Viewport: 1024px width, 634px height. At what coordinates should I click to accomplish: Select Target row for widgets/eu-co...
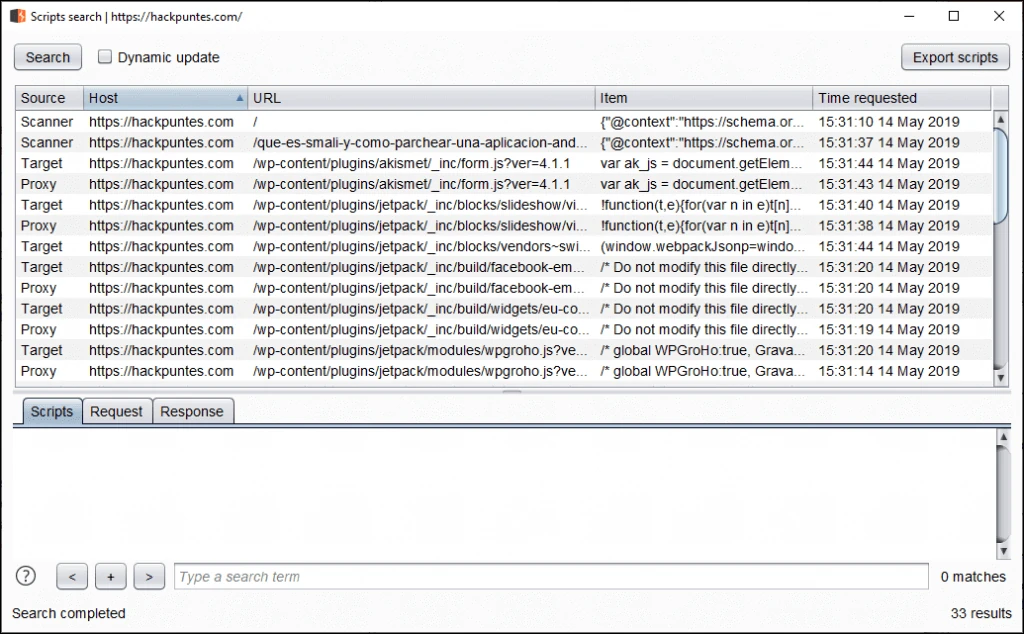pyautogui.click(x=504, y=309)
